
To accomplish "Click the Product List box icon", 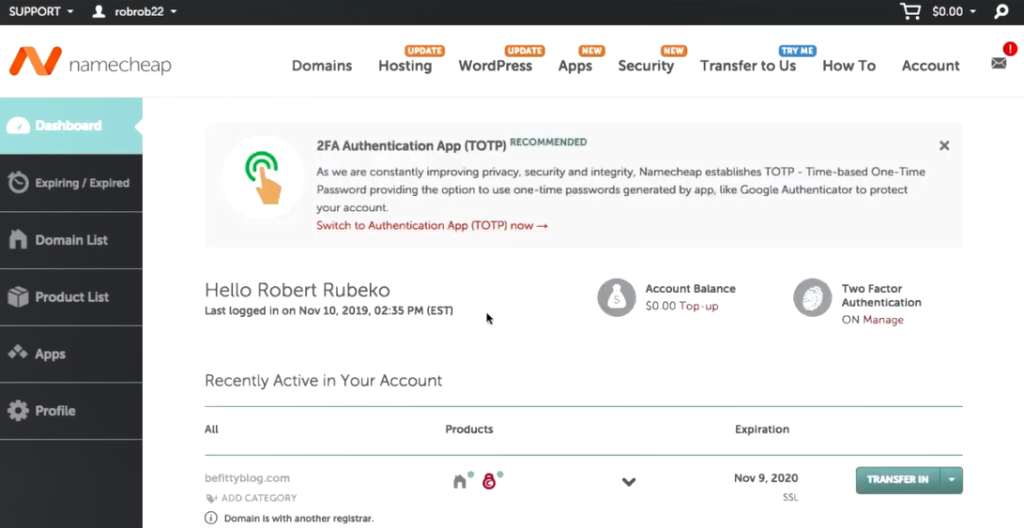I will 18,297.
